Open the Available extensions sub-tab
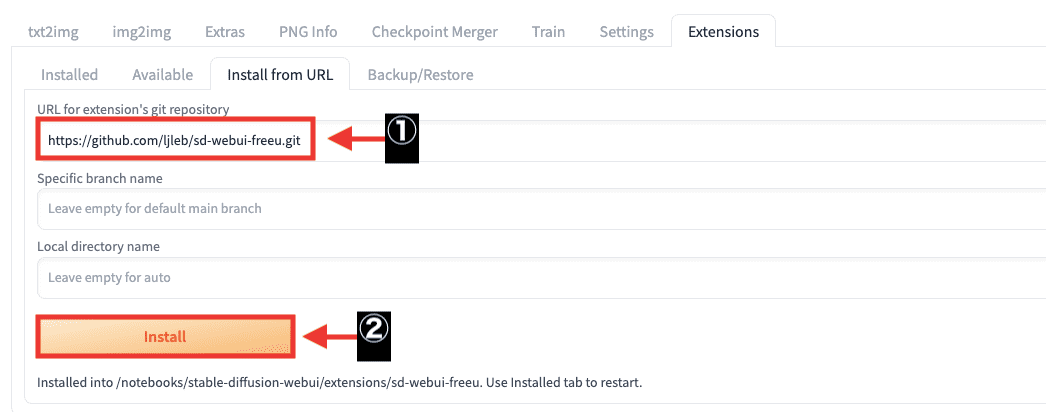The width and height of the screenshot is (1046, 412). 162,74
